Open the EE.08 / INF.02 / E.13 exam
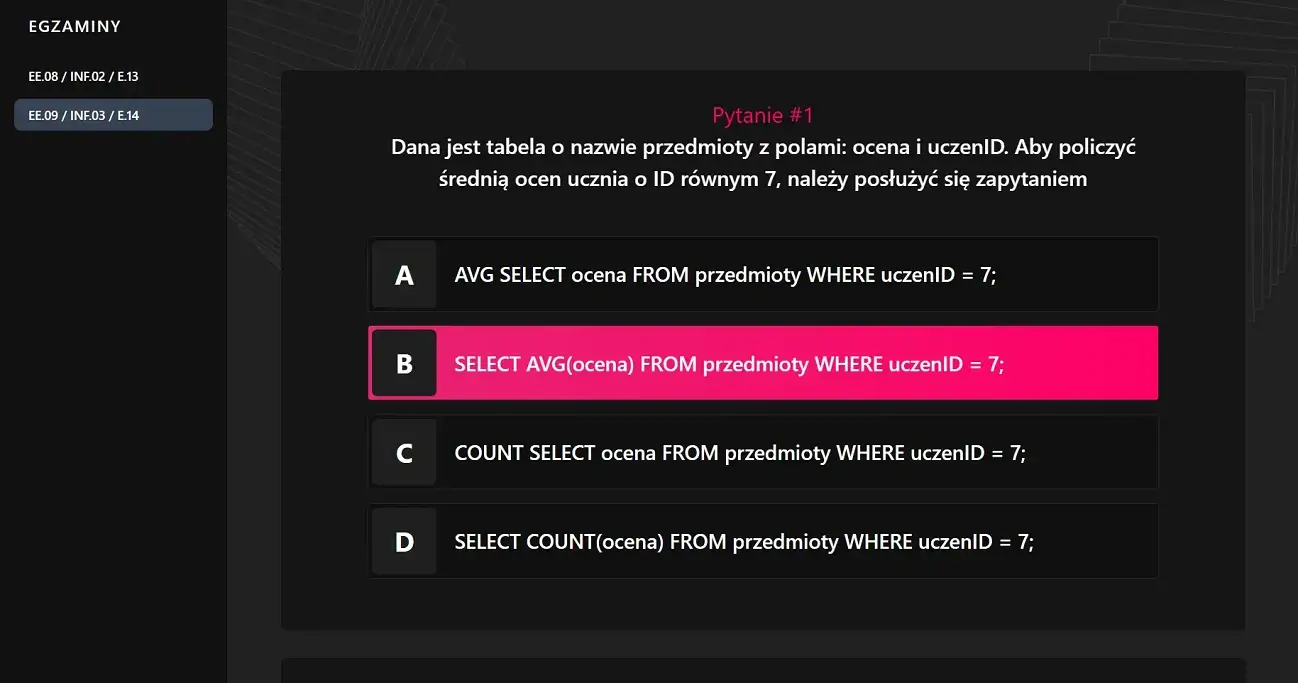This screenshot has width=1298, height=683. [x=83, y=76]
